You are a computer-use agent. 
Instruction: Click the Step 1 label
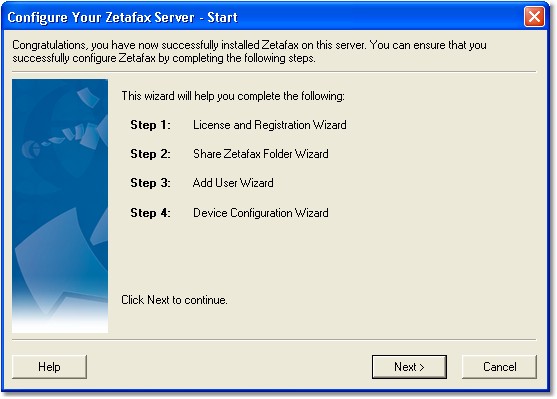(x=150, y=125)
